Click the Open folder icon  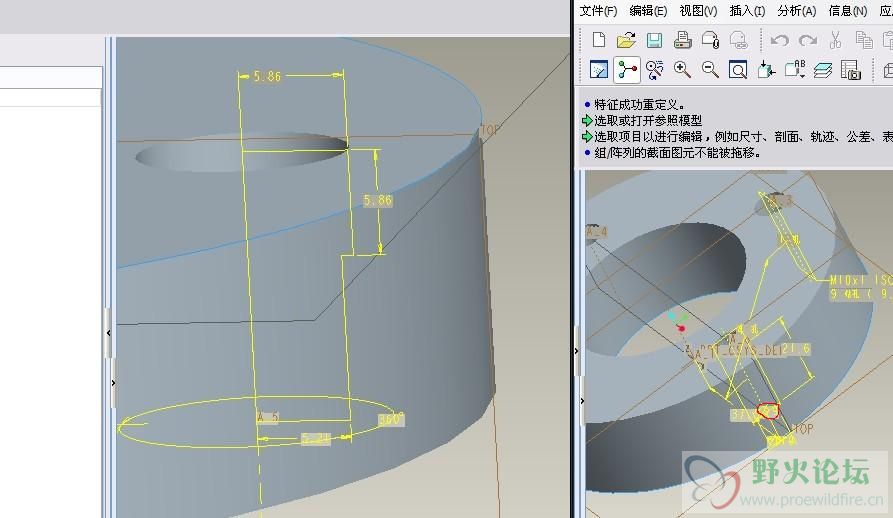[x=626, y=40]
